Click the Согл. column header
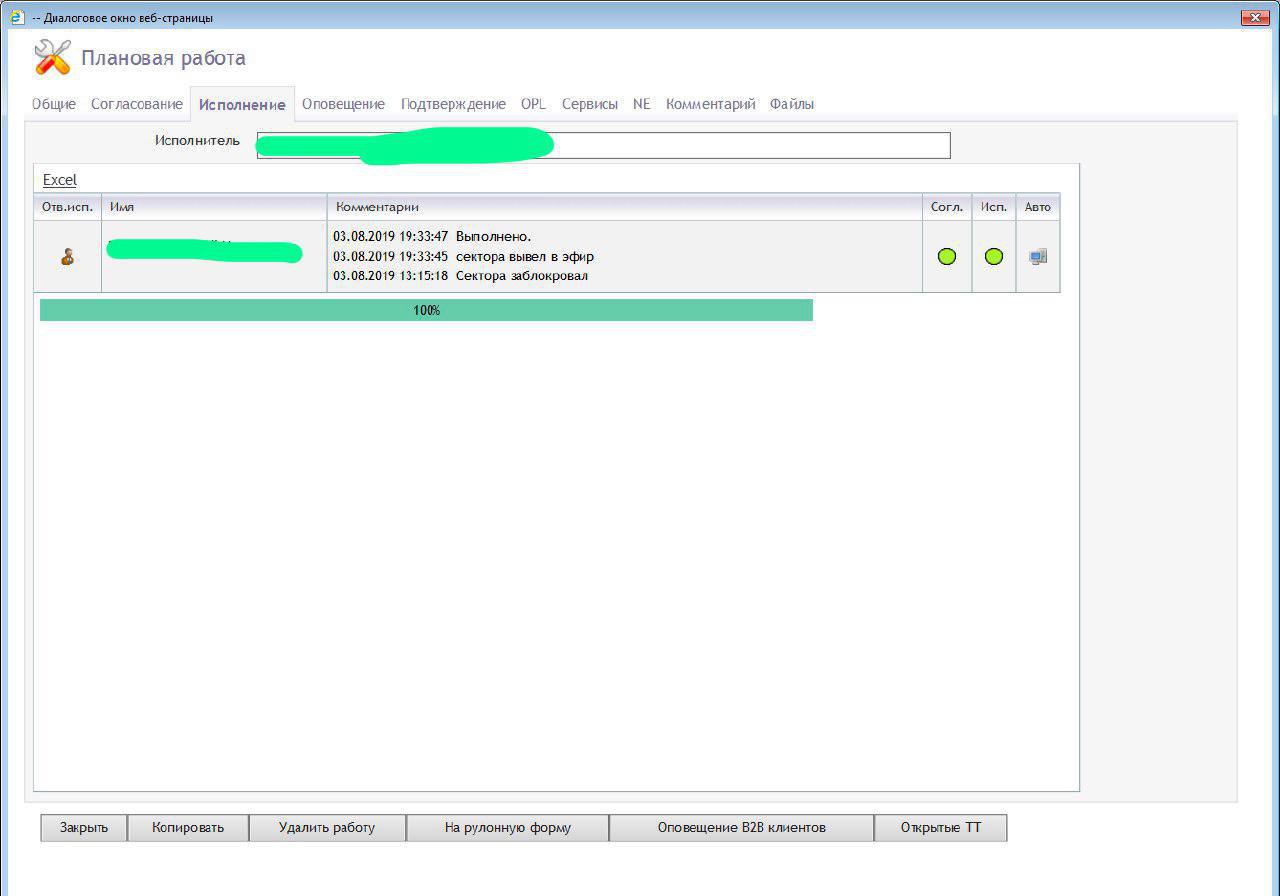The image size is (1280, 896). 947,207
